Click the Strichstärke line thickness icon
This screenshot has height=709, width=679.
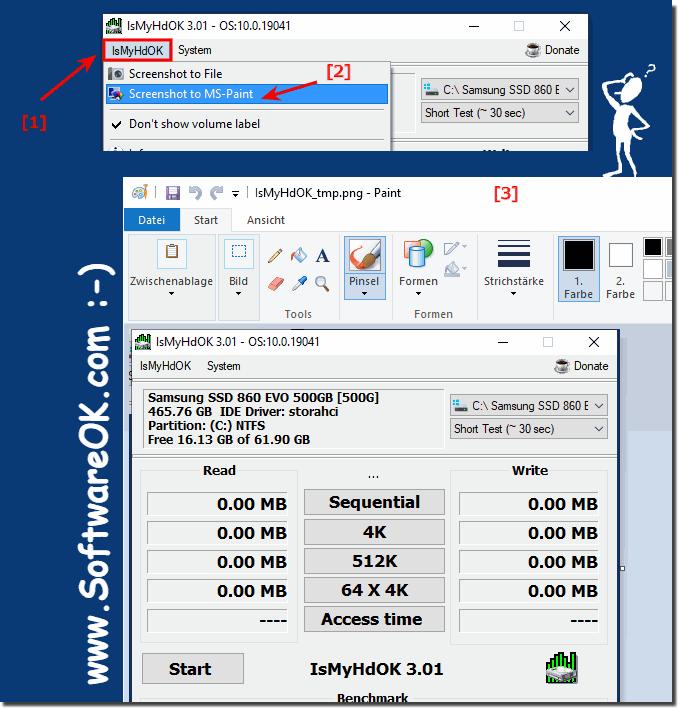(514, 254)
